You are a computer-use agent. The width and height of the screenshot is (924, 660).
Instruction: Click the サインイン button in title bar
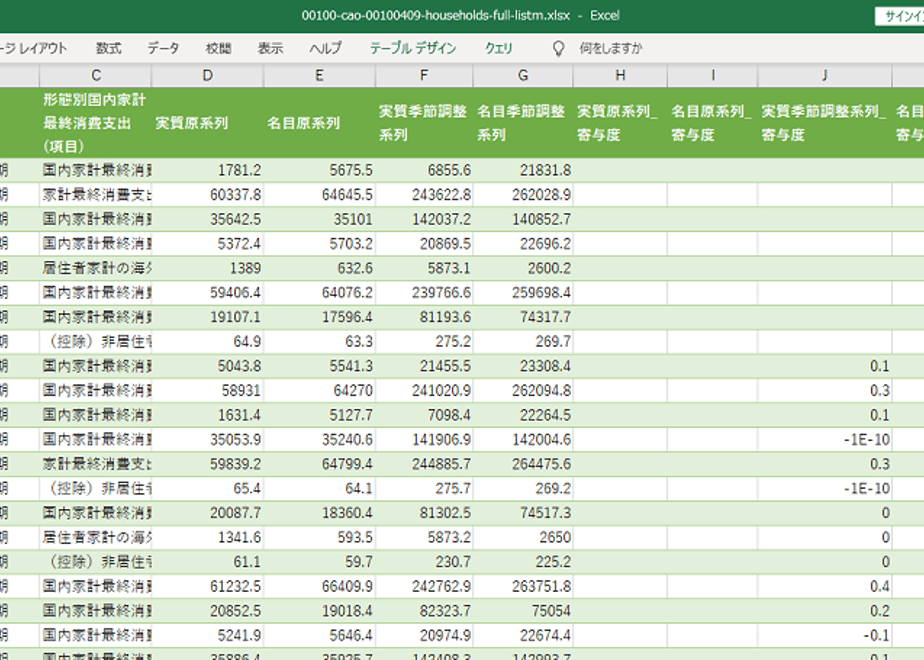click(900, 16)
